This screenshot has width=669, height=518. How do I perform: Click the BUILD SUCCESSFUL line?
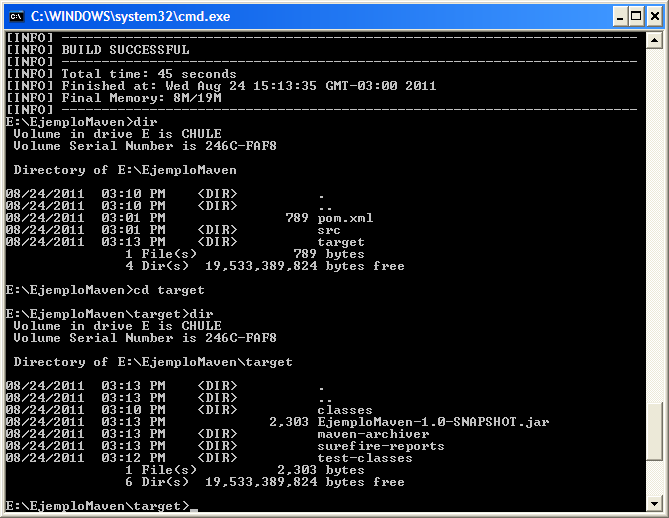point(97,50)
